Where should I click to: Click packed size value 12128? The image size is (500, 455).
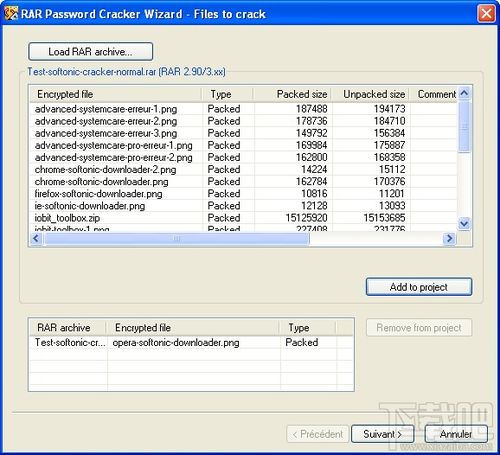click(x=314, y=206)
